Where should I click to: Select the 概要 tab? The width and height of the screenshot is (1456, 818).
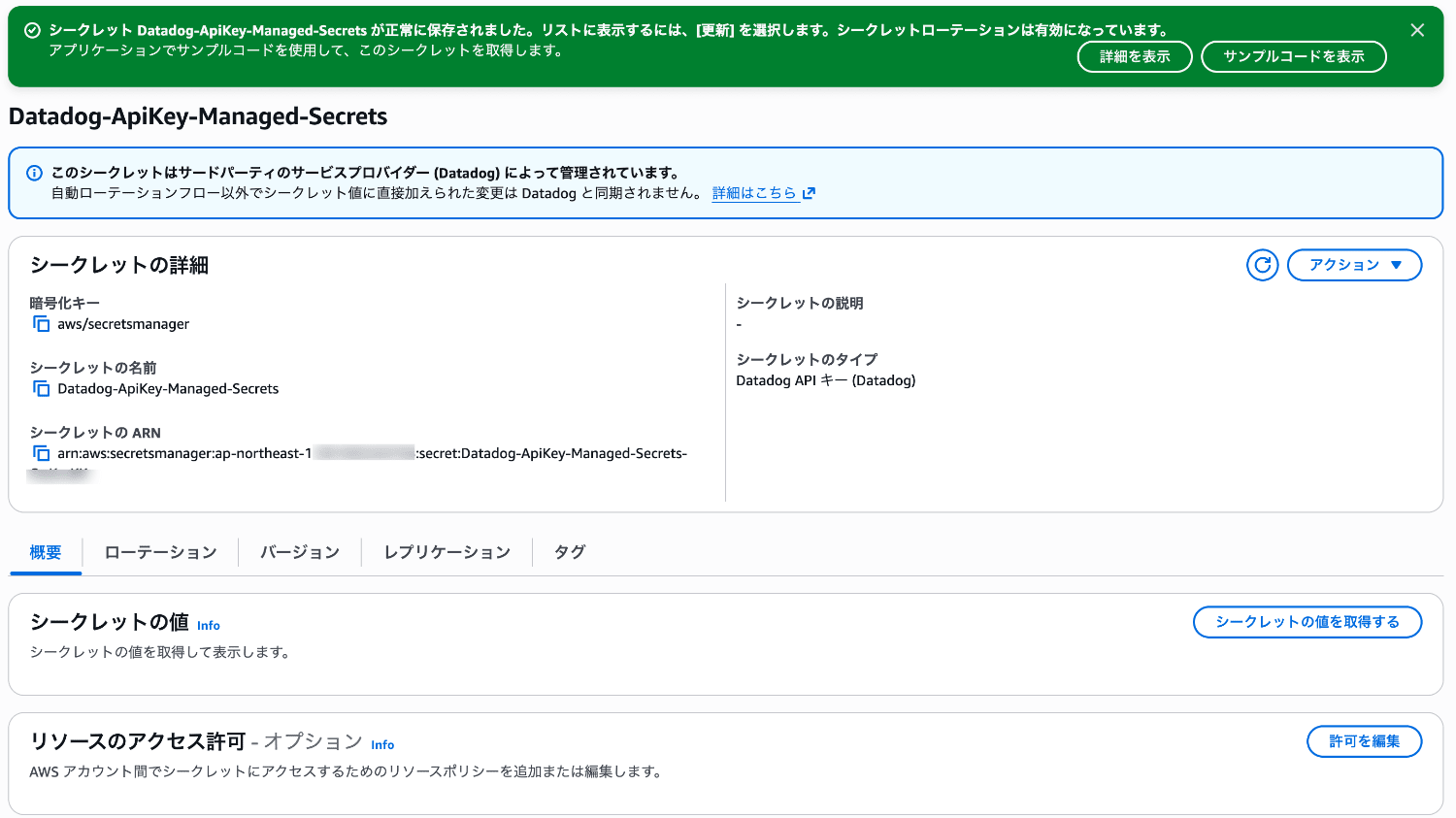46,552
